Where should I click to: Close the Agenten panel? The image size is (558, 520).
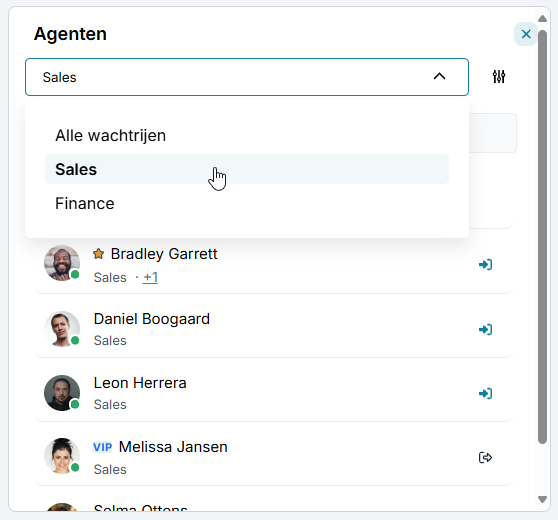tap(526, 34)
